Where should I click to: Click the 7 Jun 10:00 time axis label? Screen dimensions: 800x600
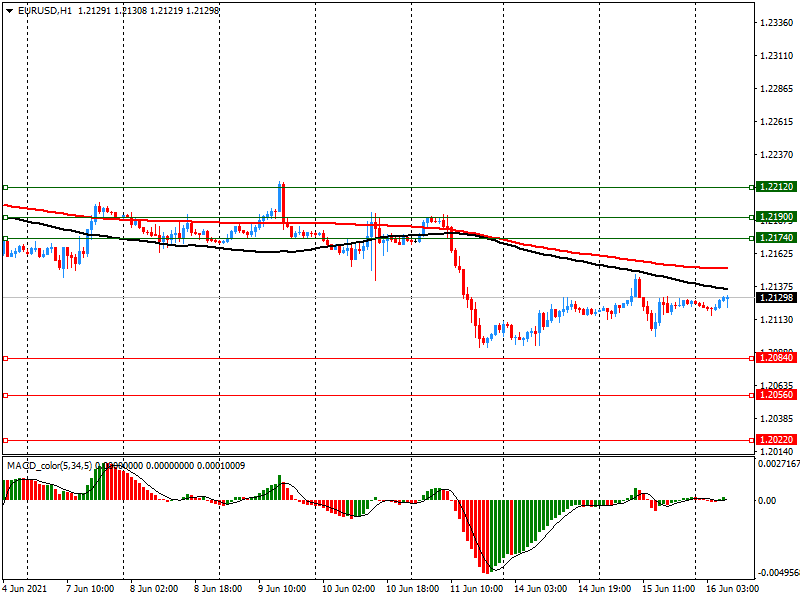click(x=90, y=589)
